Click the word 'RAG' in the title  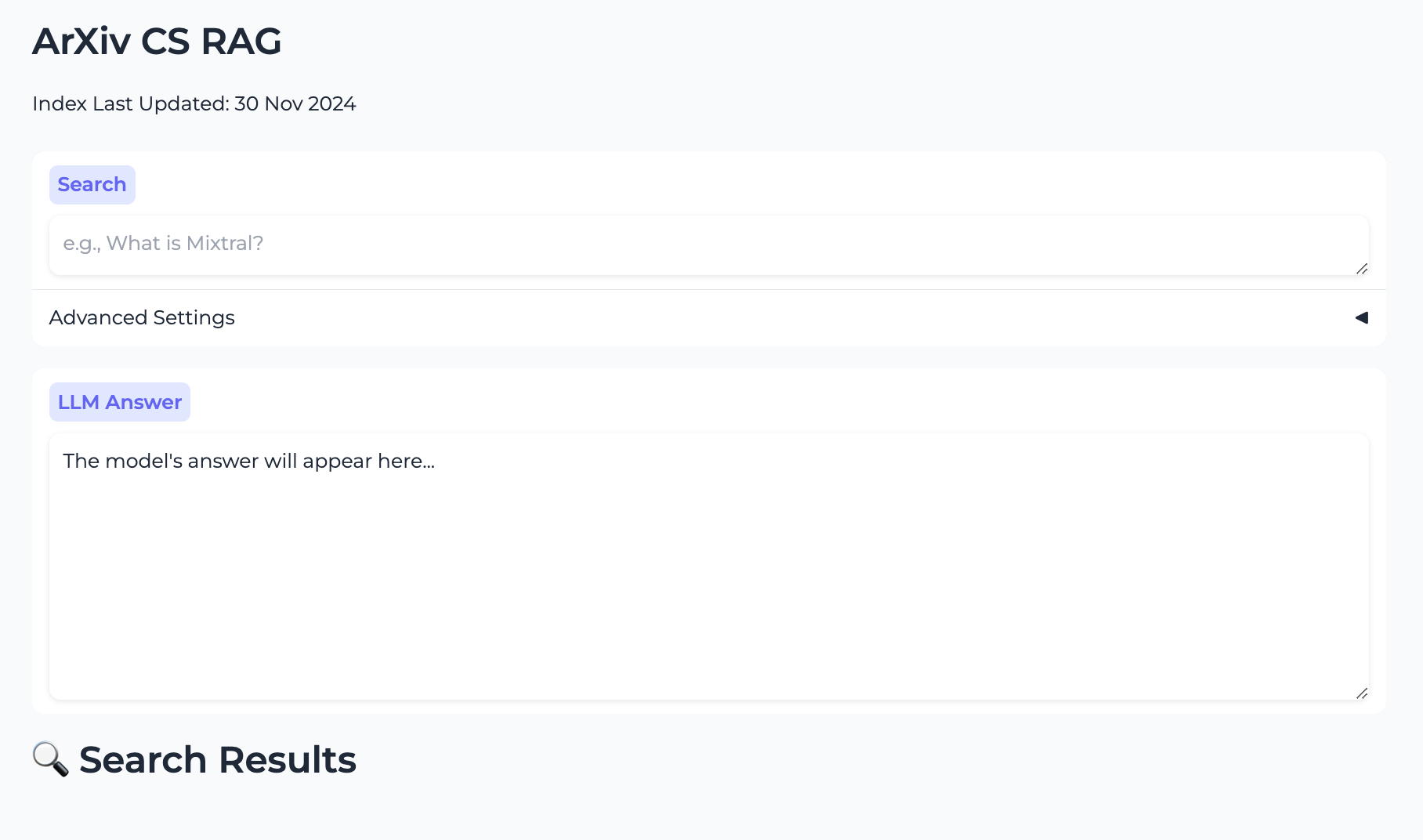pos(241,42)
